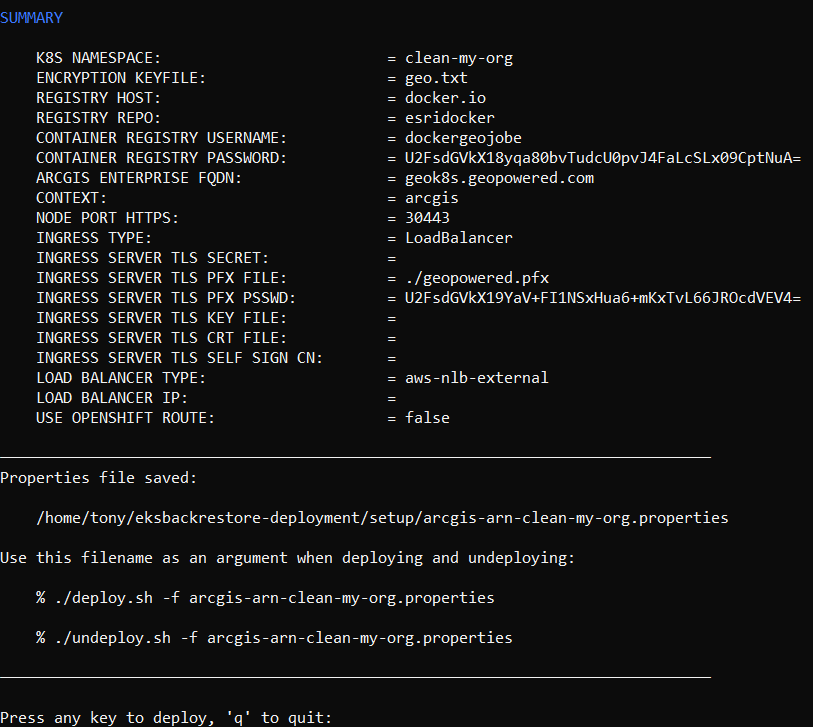Select the 'K8S NAMESPACE:' label
Image resolution: width=813 pixels, height=727 pixels.
99,58
